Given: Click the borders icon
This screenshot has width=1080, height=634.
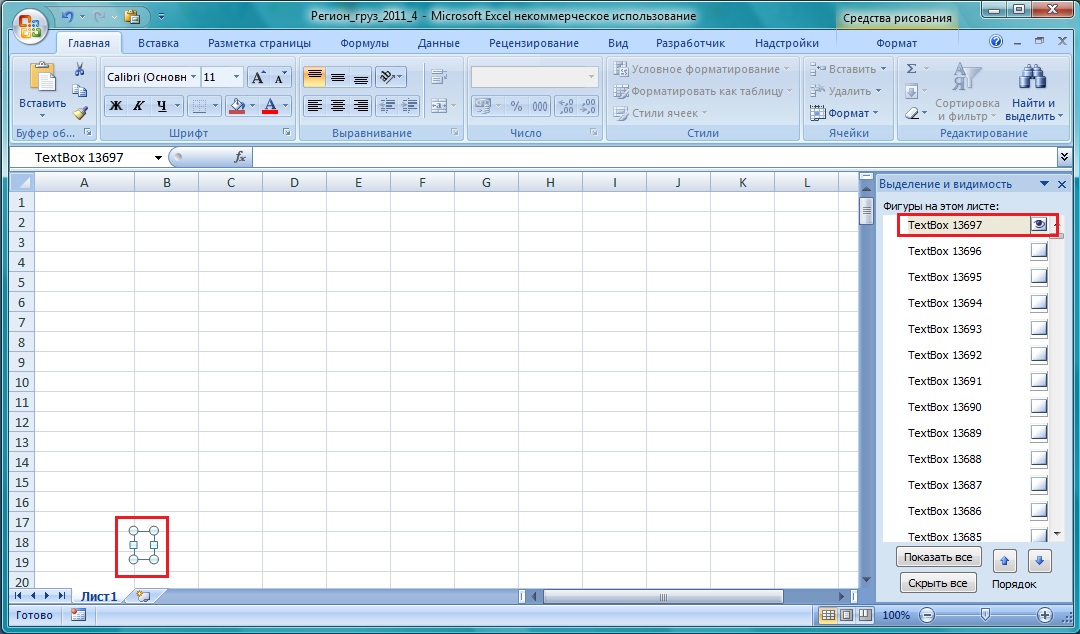Looking at the screenshot, I should (x=199, y=105).
